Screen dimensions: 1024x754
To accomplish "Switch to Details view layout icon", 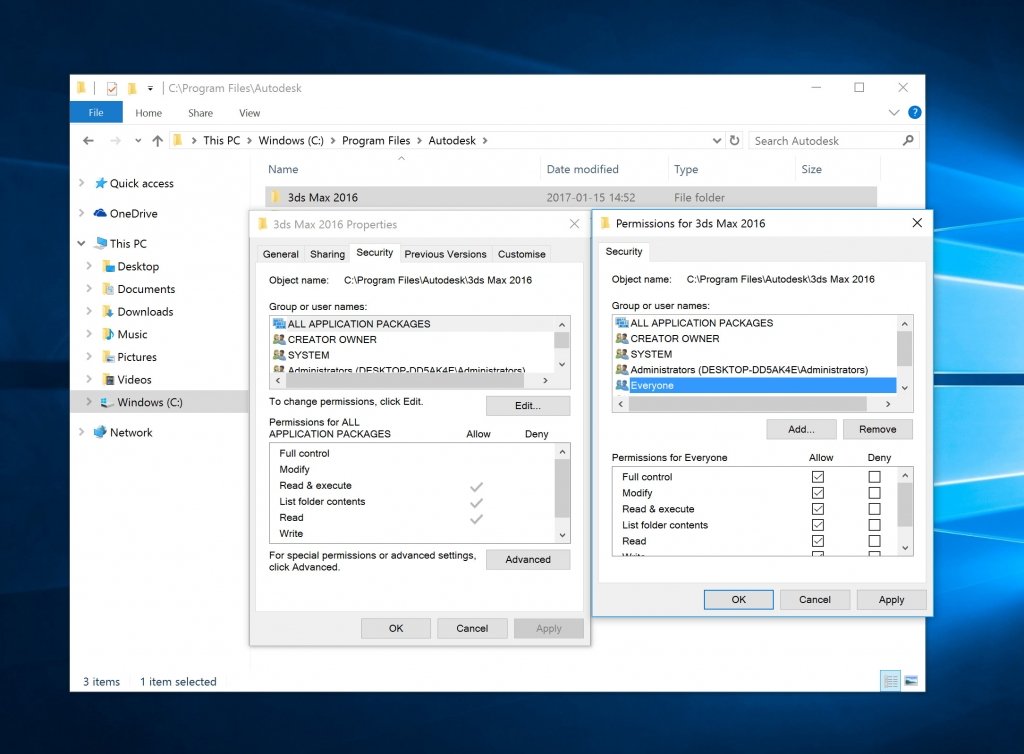I will tap(891, 681).
